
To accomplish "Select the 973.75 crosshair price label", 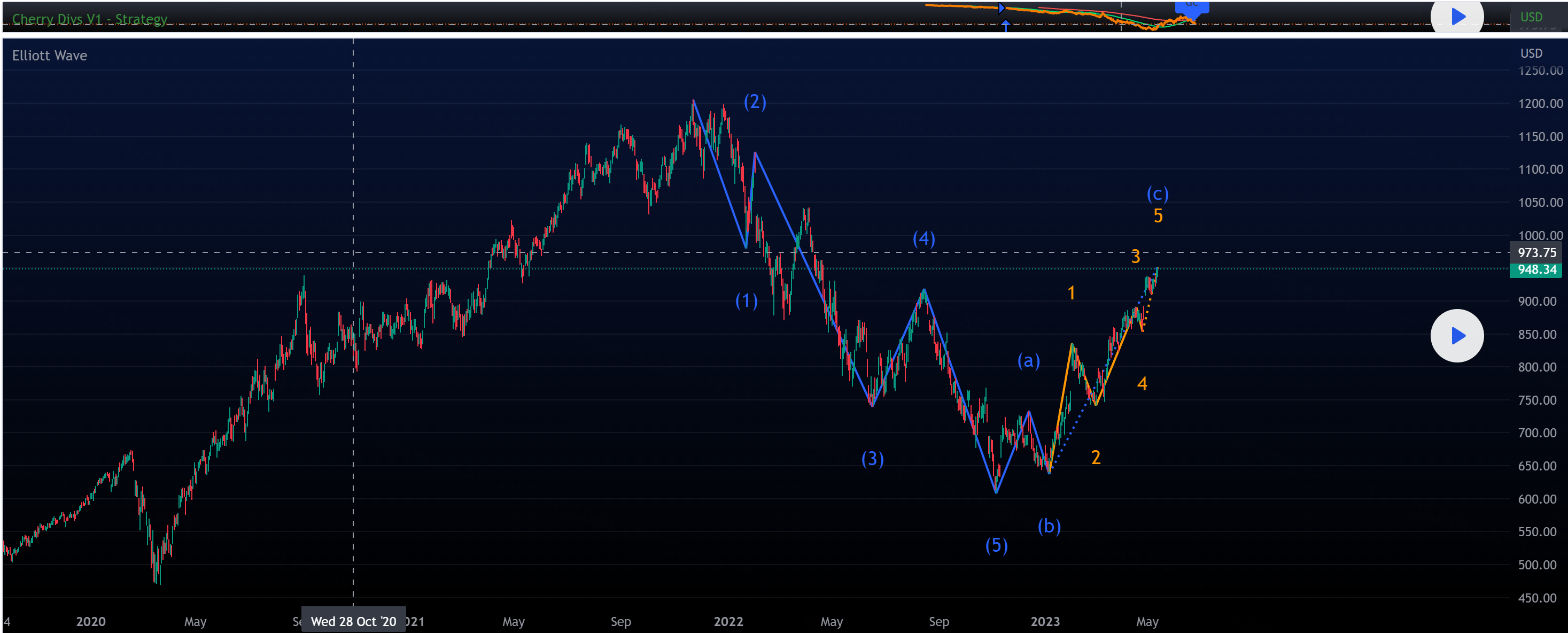I will [1536, 252].
